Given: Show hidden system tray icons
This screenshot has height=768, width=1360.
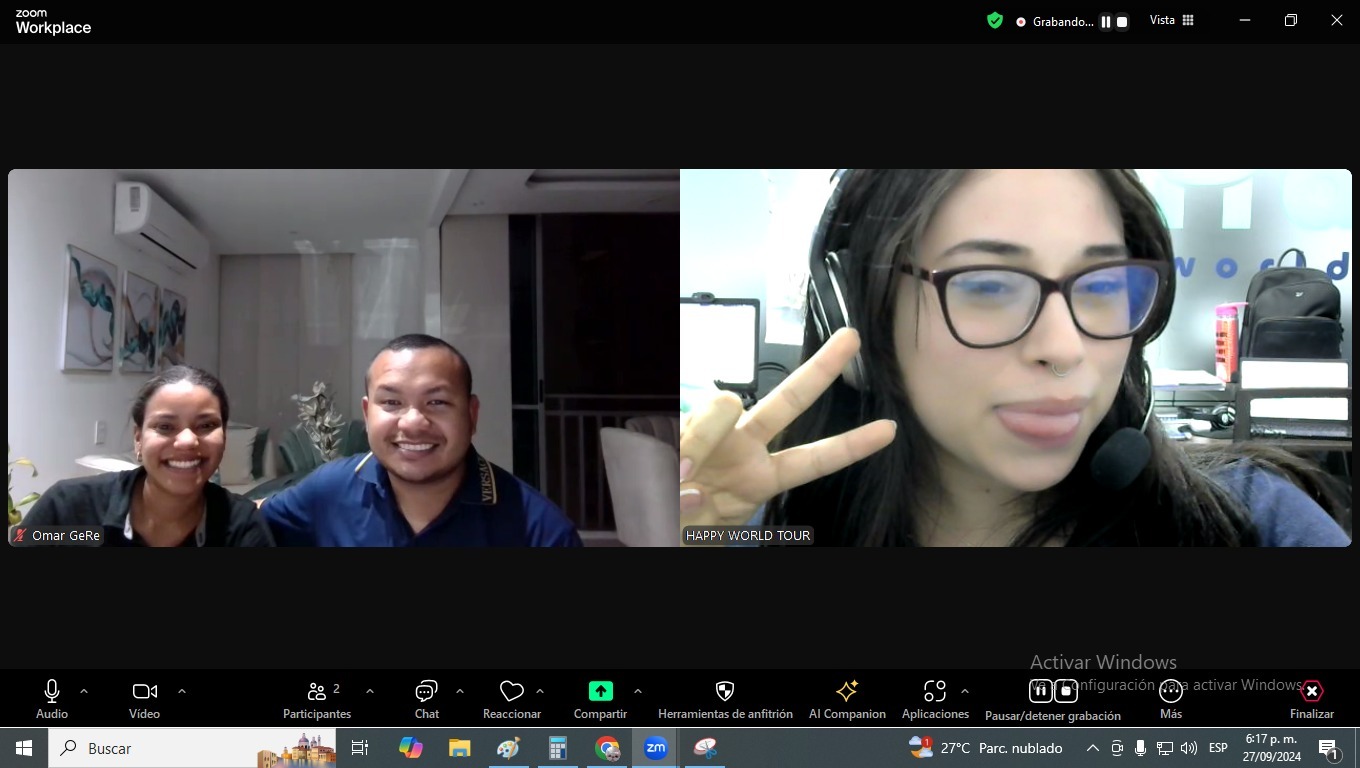Looking at the screenshot, I should [x=1092, y=748].
